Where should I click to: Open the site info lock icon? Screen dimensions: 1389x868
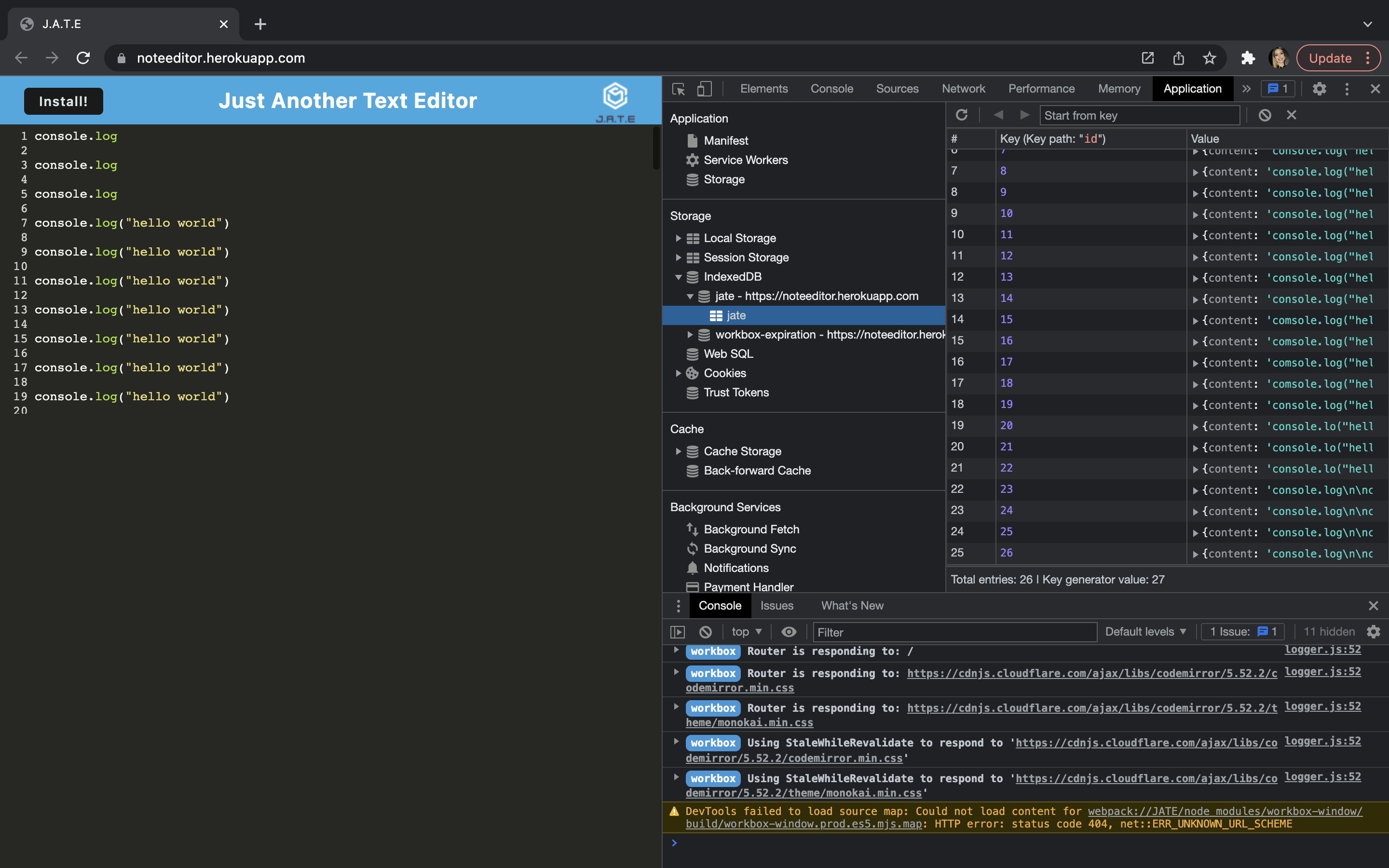(121, 58)
